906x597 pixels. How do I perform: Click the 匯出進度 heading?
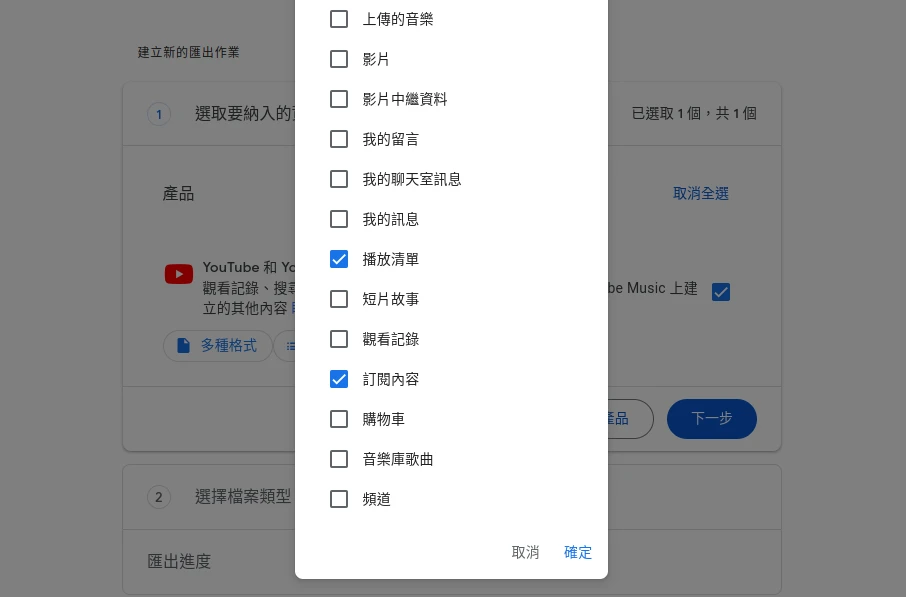click(x=179, y=561)
